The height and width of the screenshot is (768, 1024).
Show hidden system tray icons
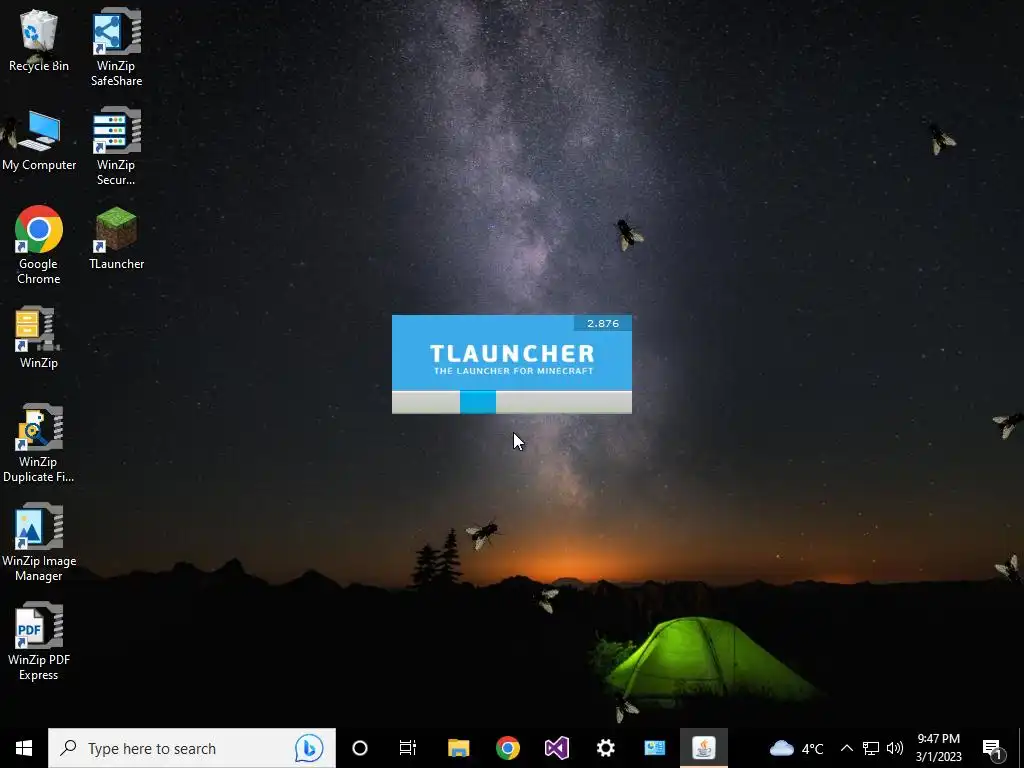[x=846, y=748]
